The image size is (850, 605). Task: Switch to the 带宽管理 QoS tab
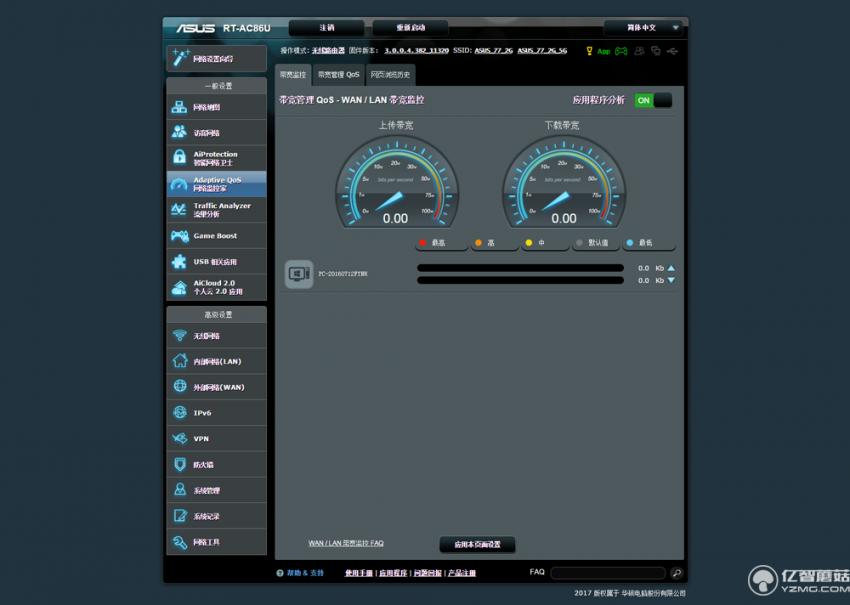(338, 73)
